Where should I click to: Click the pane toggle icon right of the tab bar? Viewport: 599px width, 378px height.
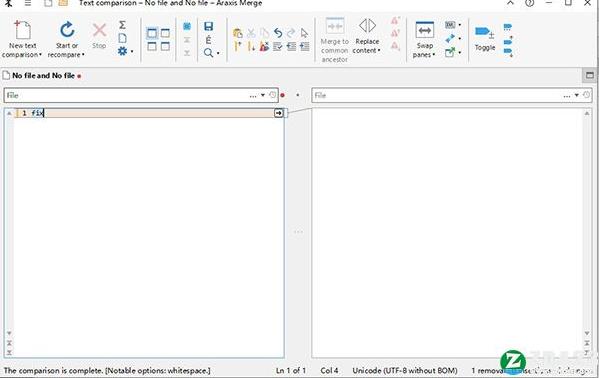click(590, 75)
